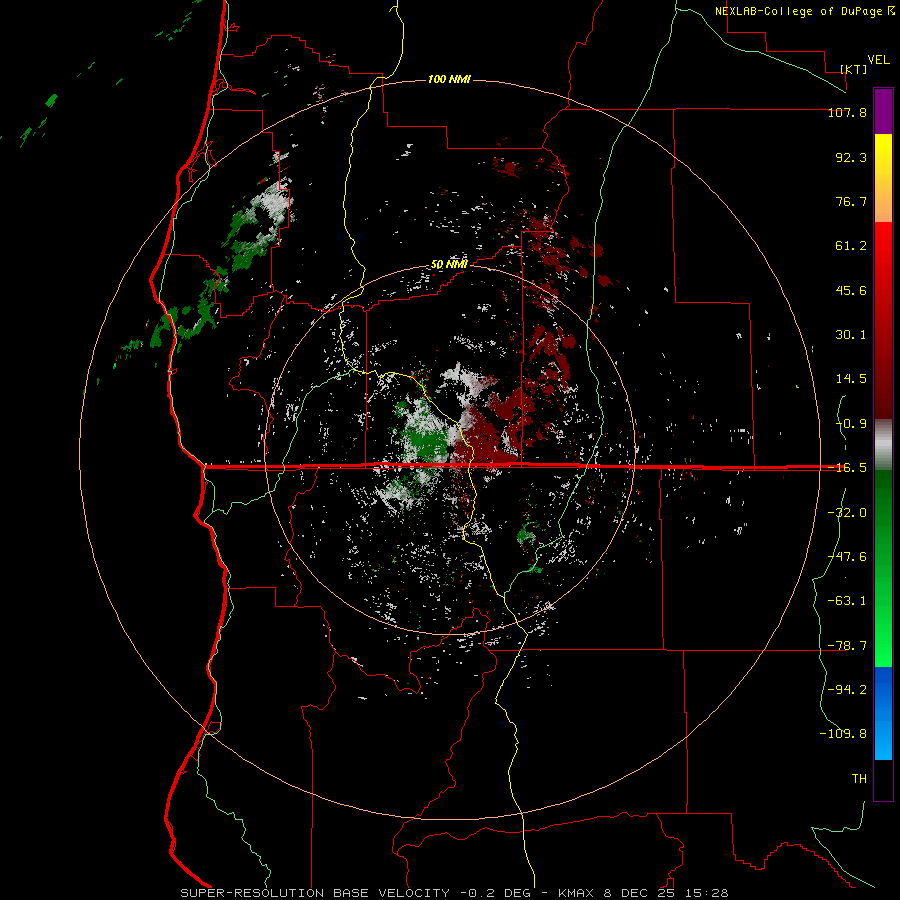Click the -78.7 value on velocity scale
Image resolution: width=900 pixels, height=900 pixels.
click(x=847, y=646)
